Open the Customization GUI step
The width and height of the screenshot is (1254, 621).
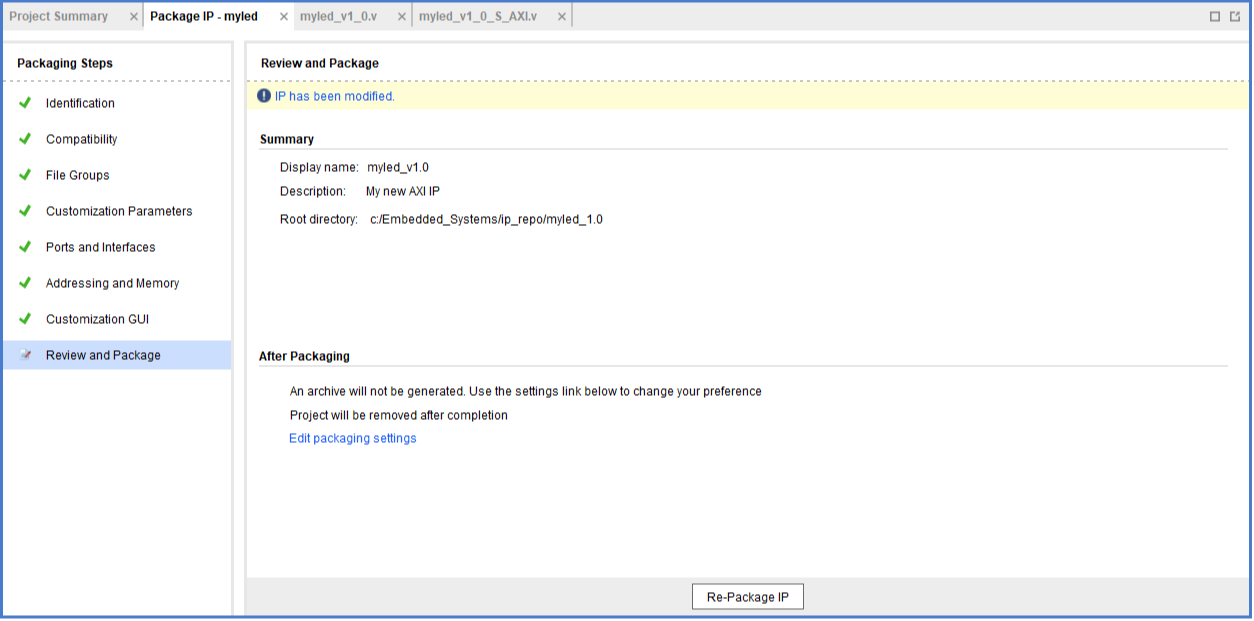point(97,319)
